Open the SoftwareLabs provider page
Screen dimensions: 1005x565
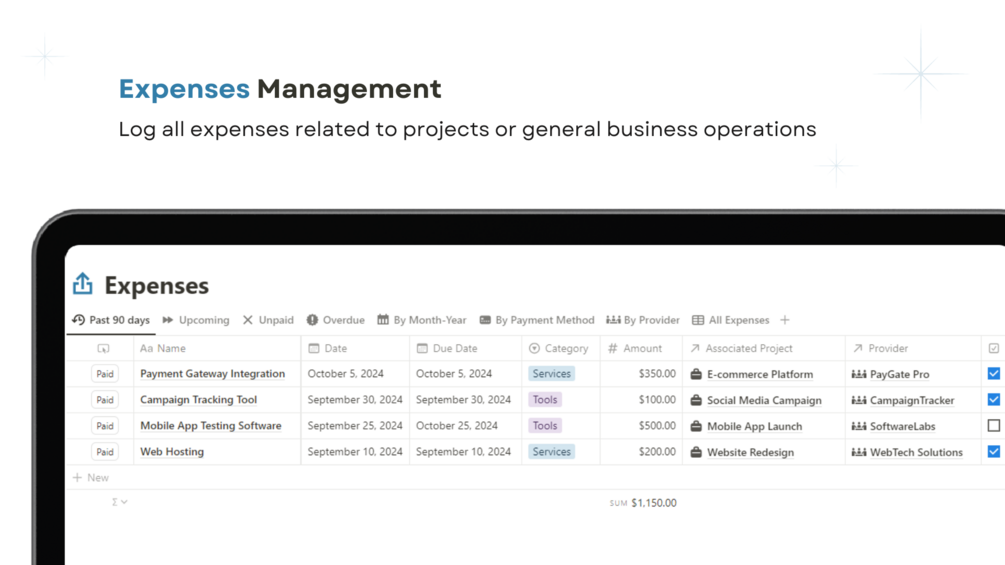(x=902, y=427)
